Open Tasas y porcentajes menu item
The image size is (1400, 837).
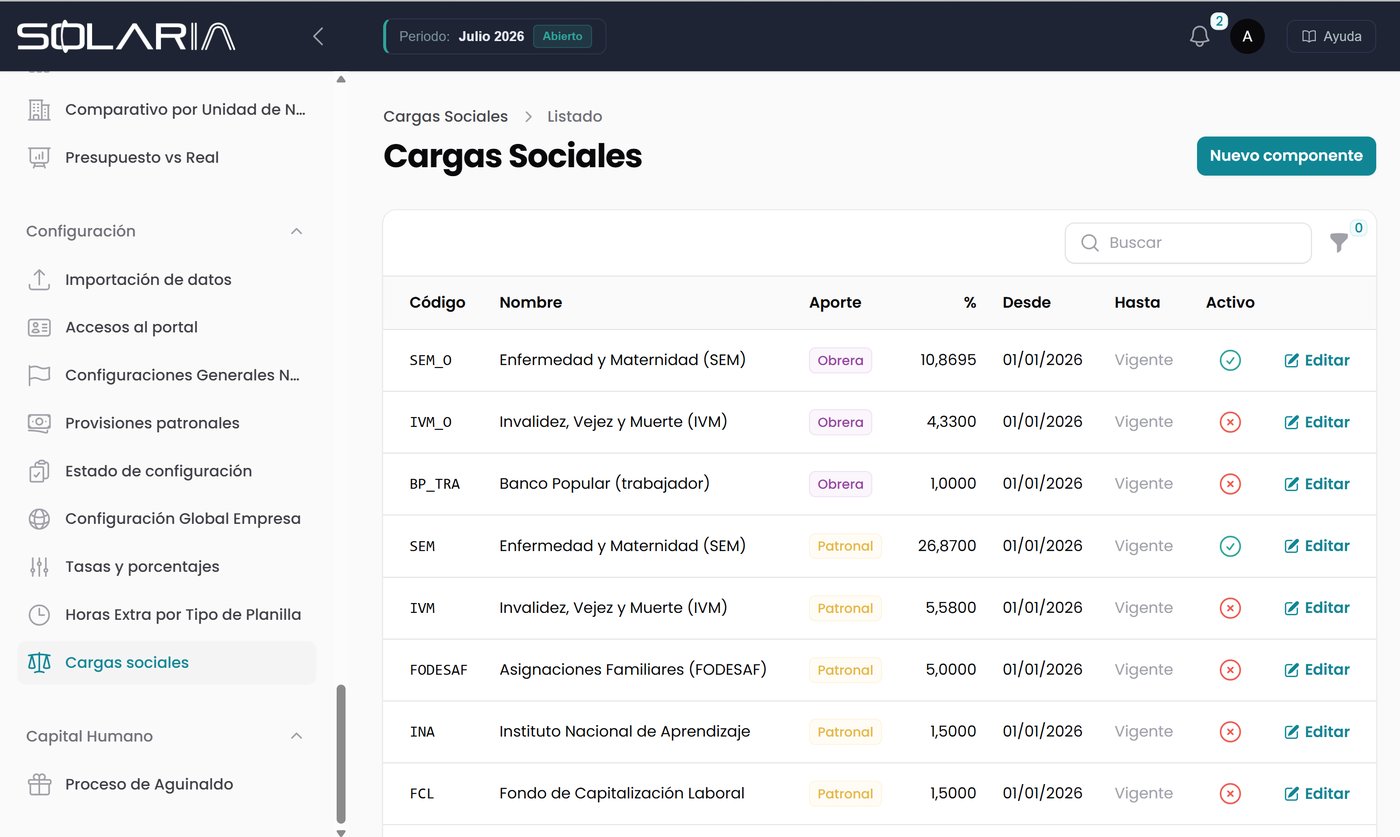(167, 567)
